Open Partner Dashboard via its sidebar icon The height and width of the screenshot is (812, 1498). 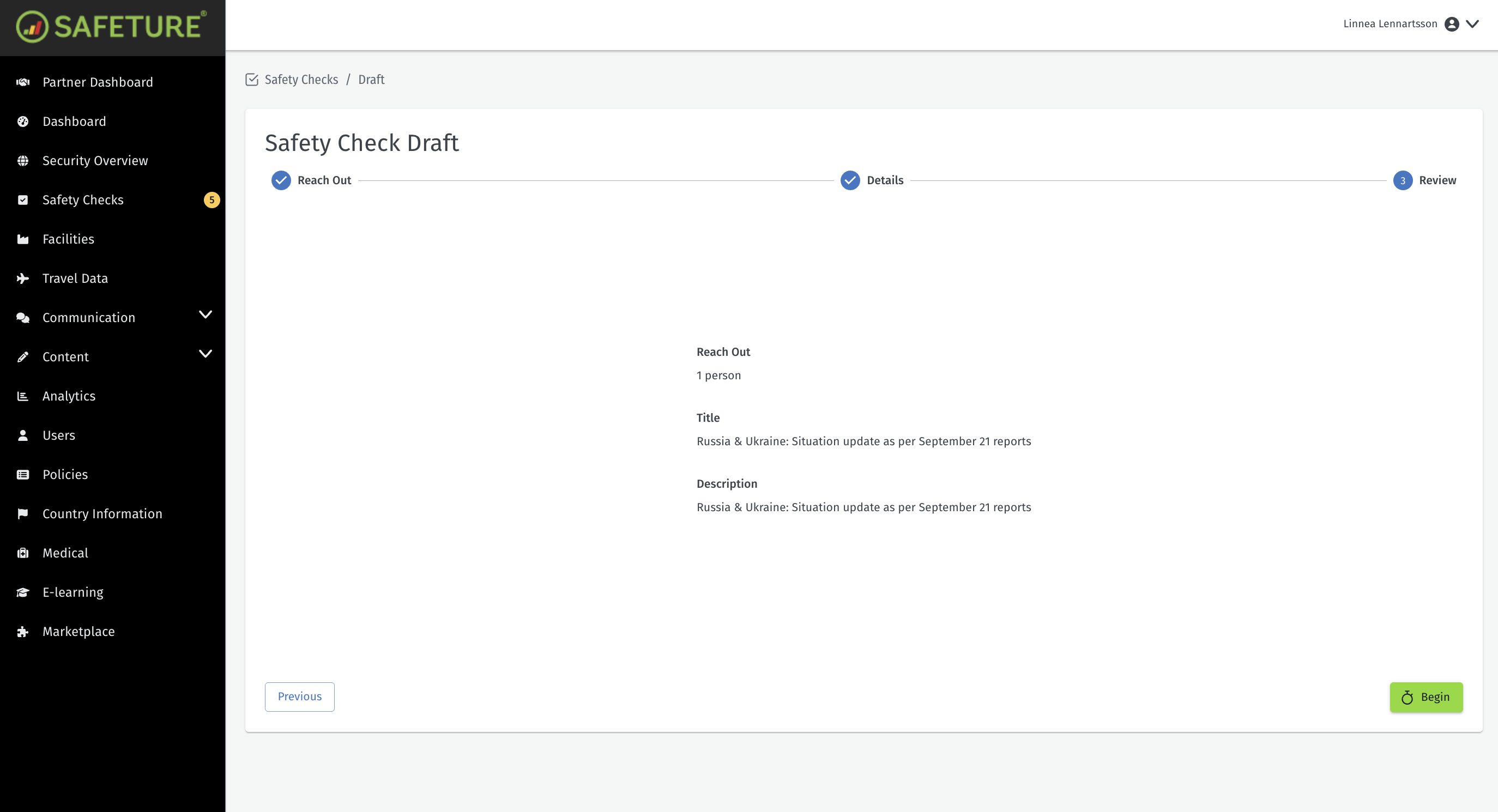23,82
